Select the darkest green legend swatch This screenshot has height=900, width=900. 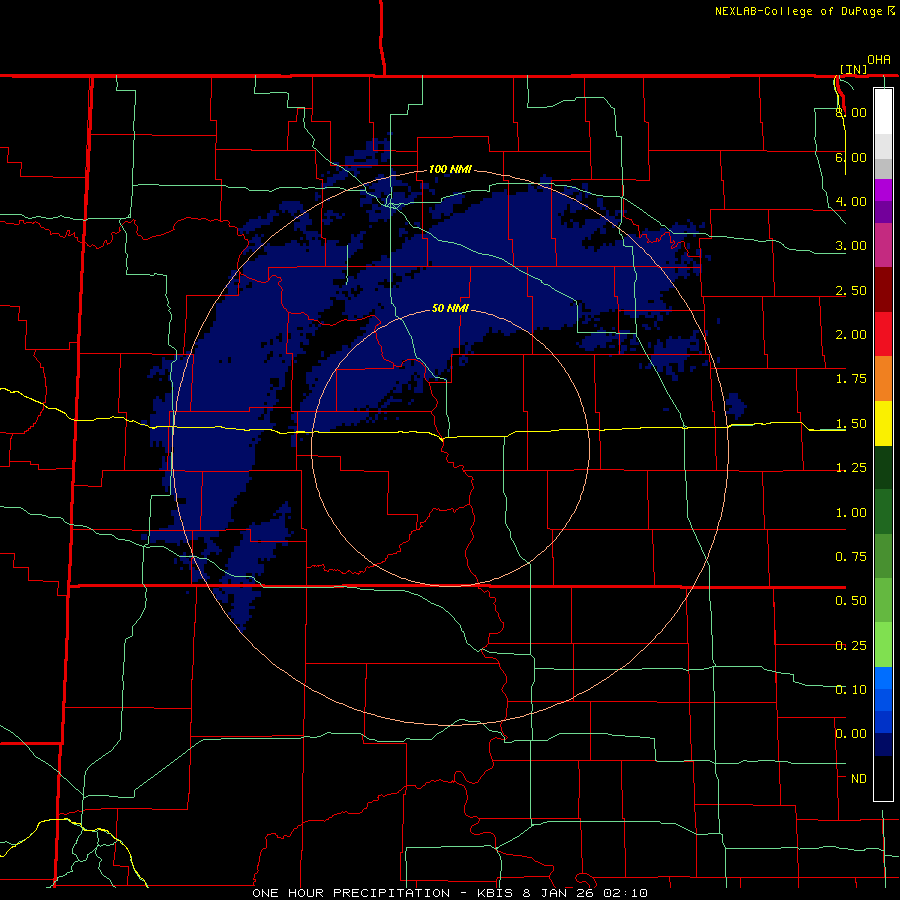(883, 468)
